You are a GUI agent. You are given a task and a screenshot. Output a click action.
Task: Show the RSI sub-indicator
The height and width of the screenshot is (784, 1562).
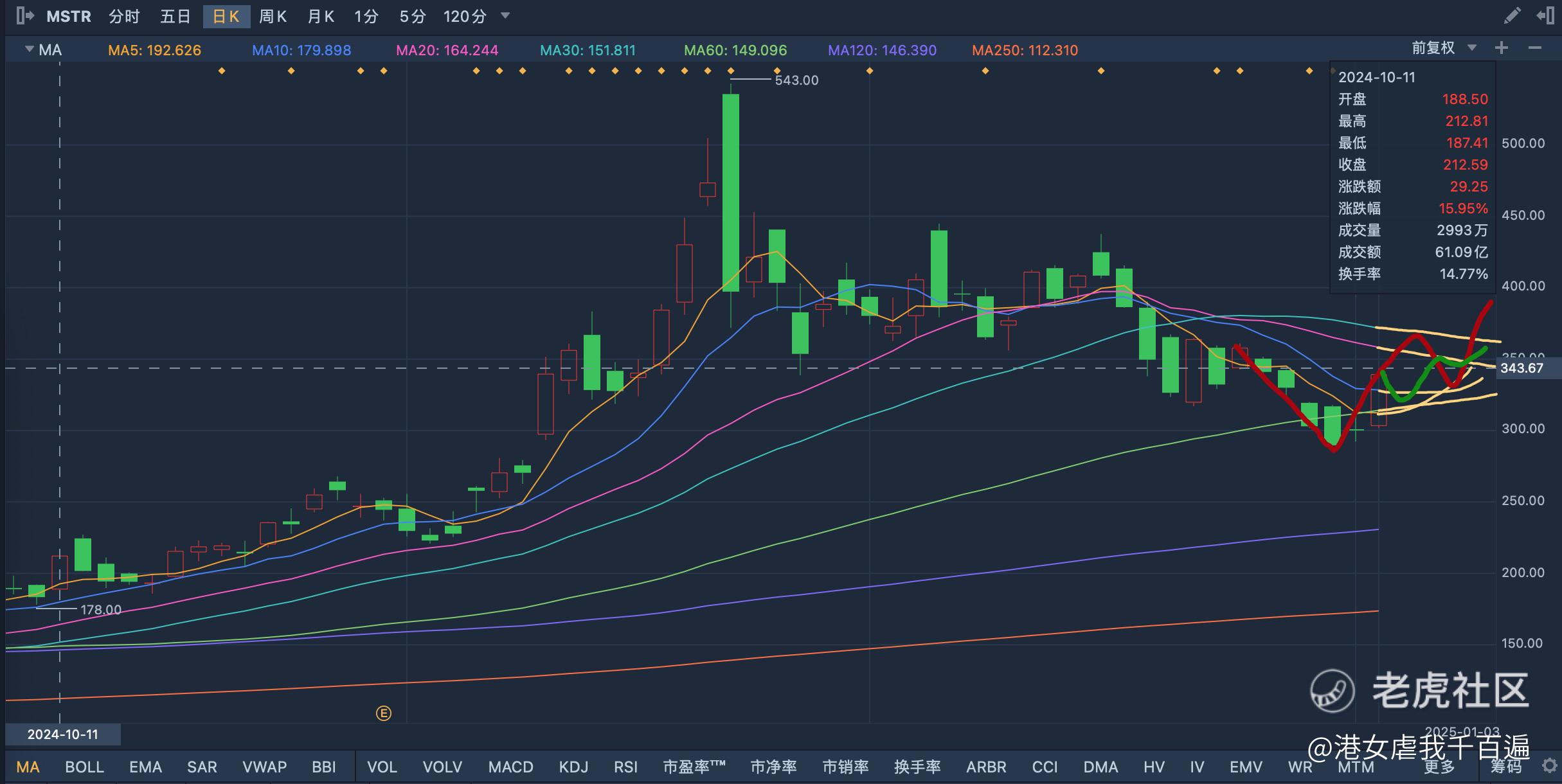(x=625, y=767)
